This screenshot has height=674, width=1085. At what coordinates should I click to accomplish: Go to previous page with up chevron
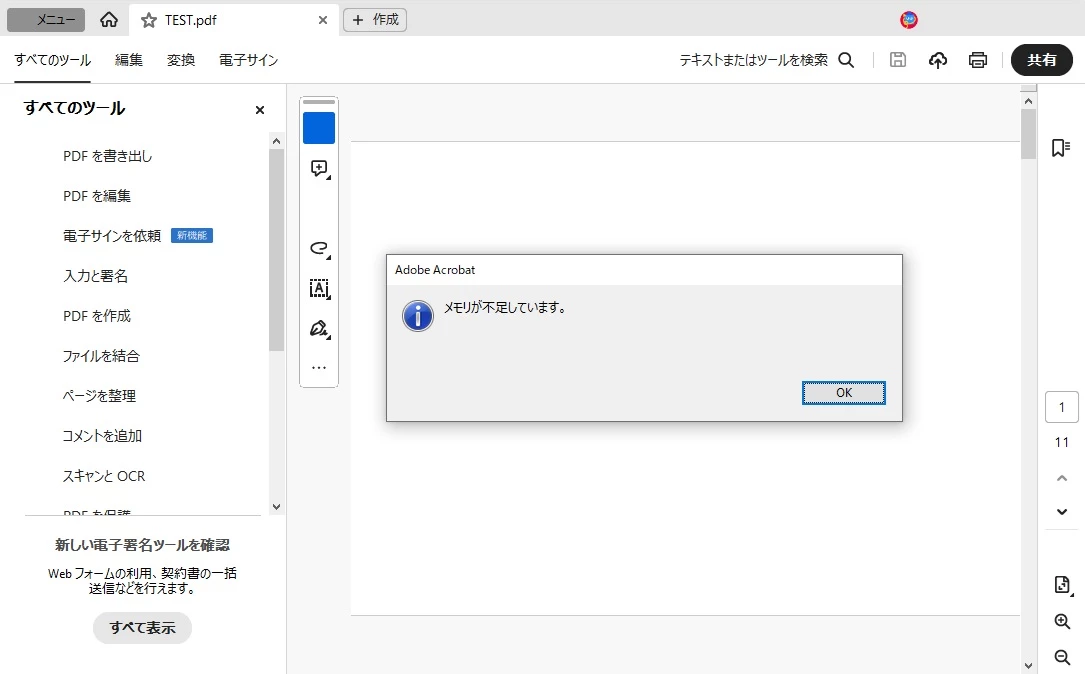click(1061, 478)
